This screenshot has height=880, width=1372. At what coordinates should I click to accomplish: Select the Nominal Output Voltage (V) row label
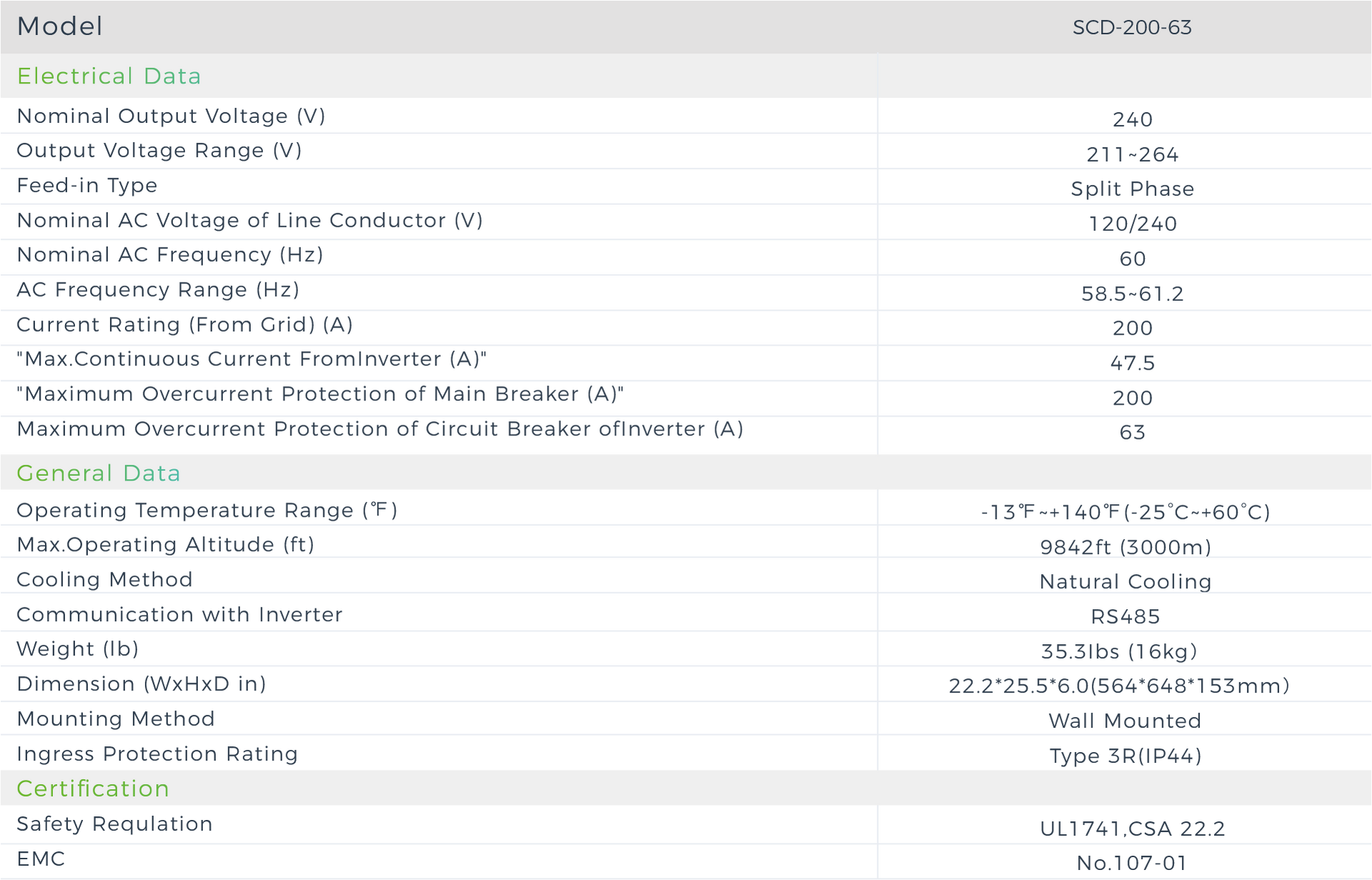171,116
